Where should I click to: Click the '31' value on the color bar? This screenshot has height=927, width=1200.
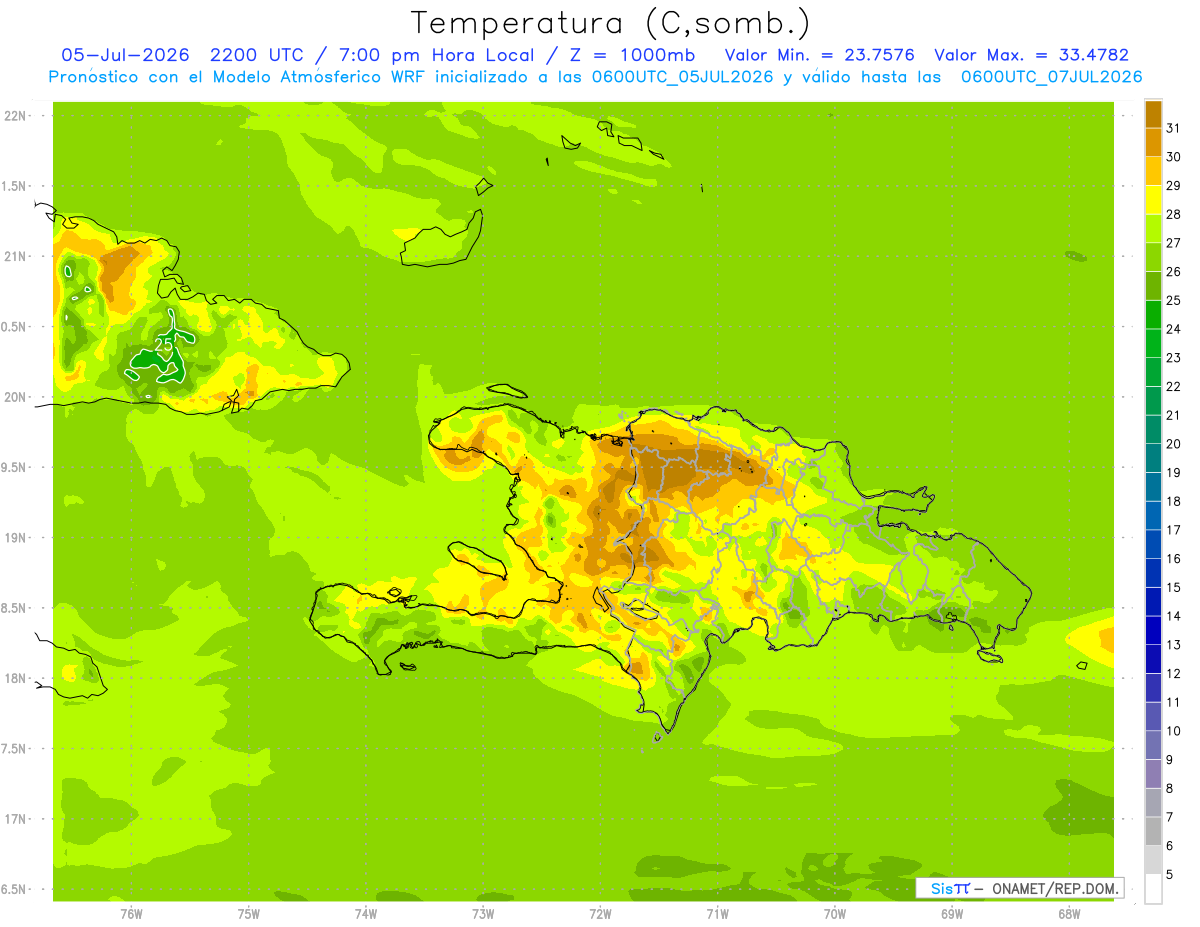(1173, 128)
